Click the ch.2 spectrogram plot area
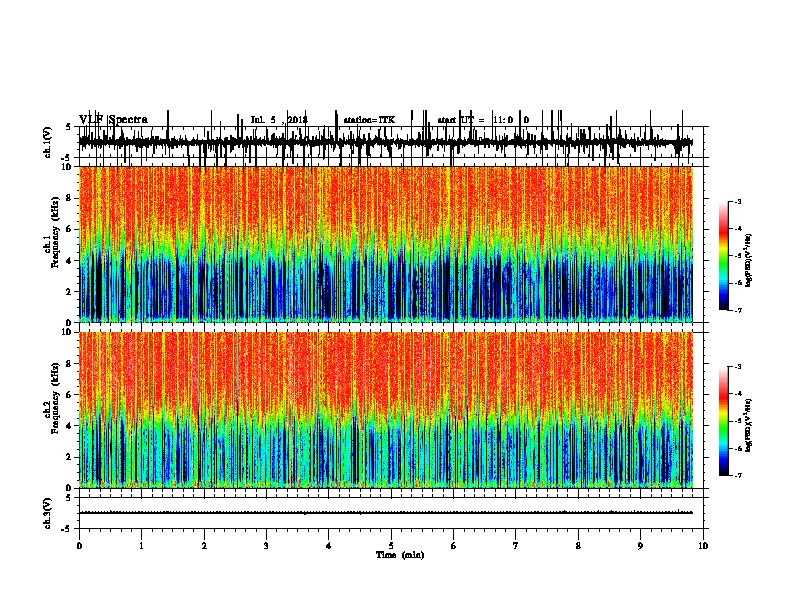 click(x=386, y=410)
